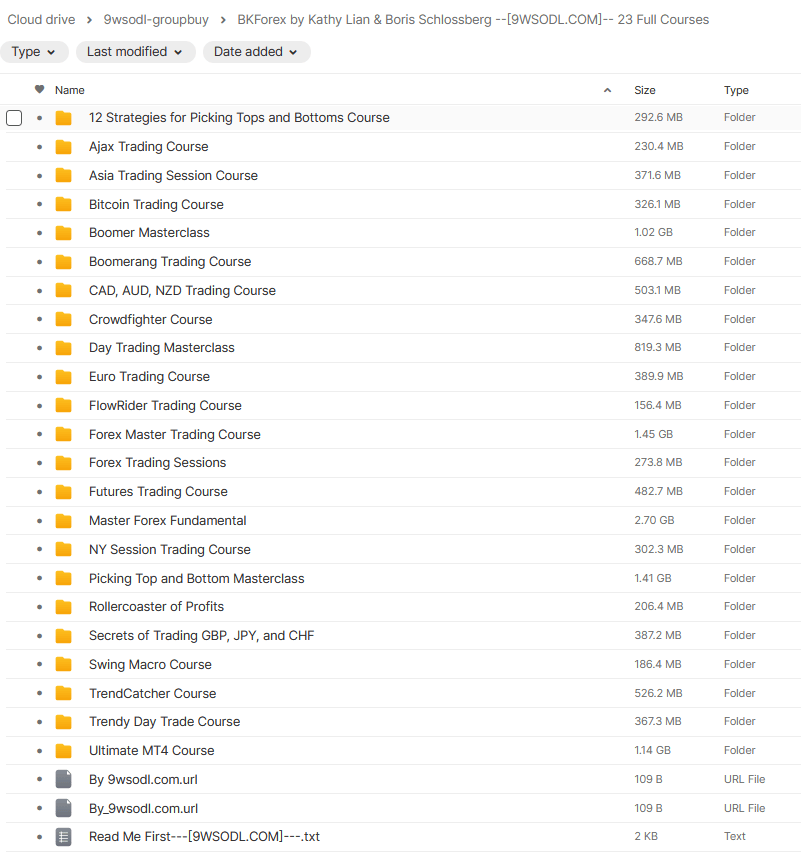Expand the Last modified filter dropdown
The image size is (801, 853).
(x=135, y=52)
